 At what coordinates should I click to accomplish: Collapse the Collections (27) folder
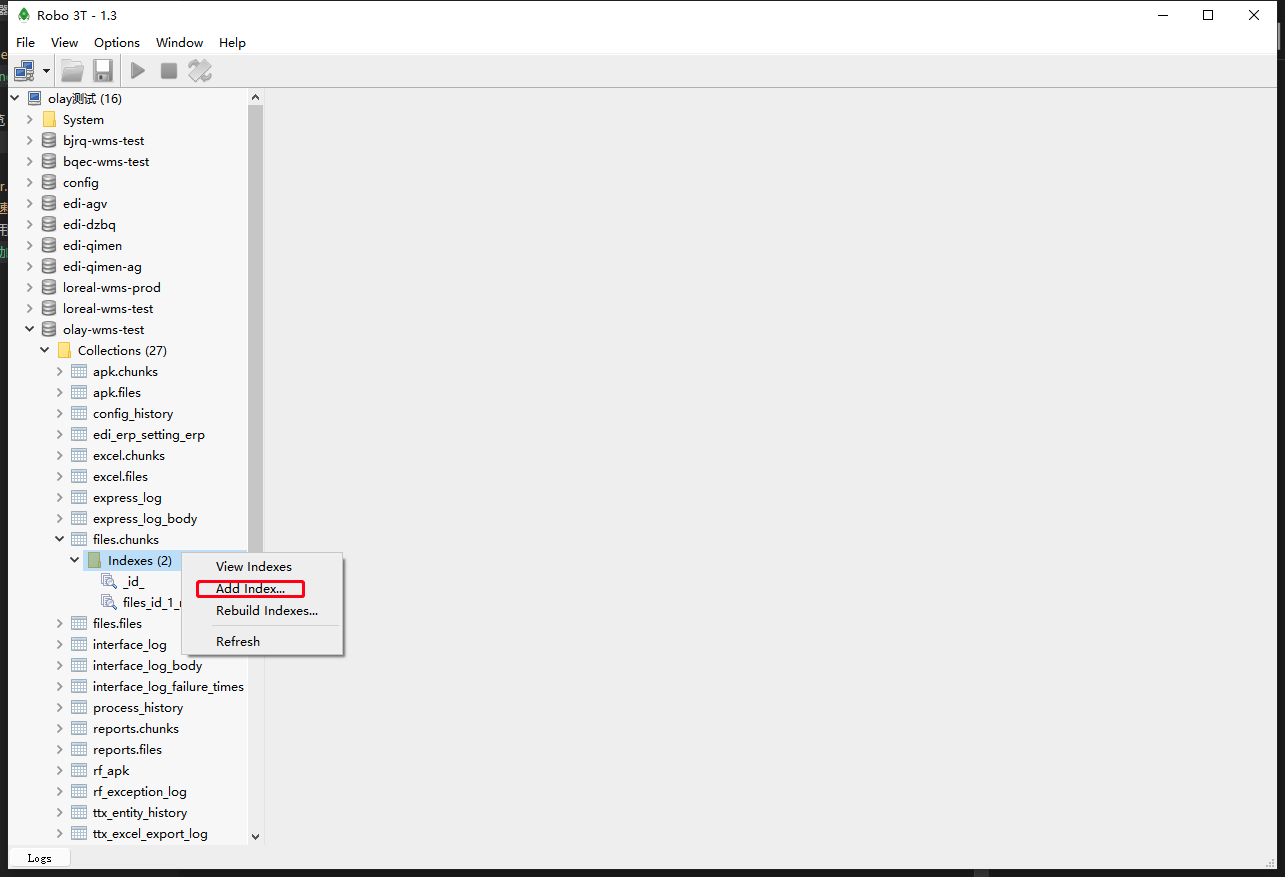(x=45, y=351)
